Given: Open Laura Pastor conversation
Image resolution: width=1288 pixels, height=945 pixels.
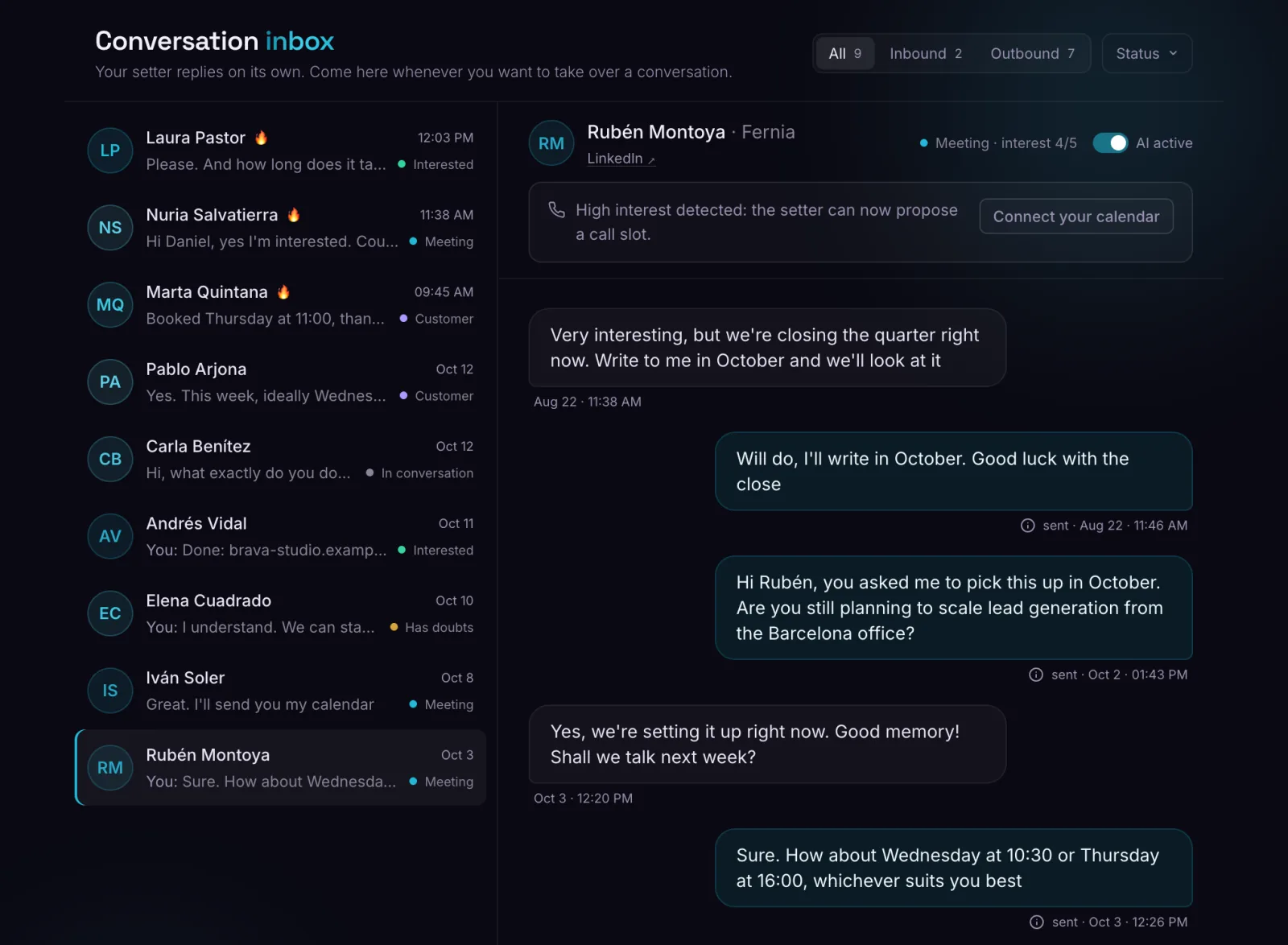Looking at the screenshot, I should click(x=280, y=151).
